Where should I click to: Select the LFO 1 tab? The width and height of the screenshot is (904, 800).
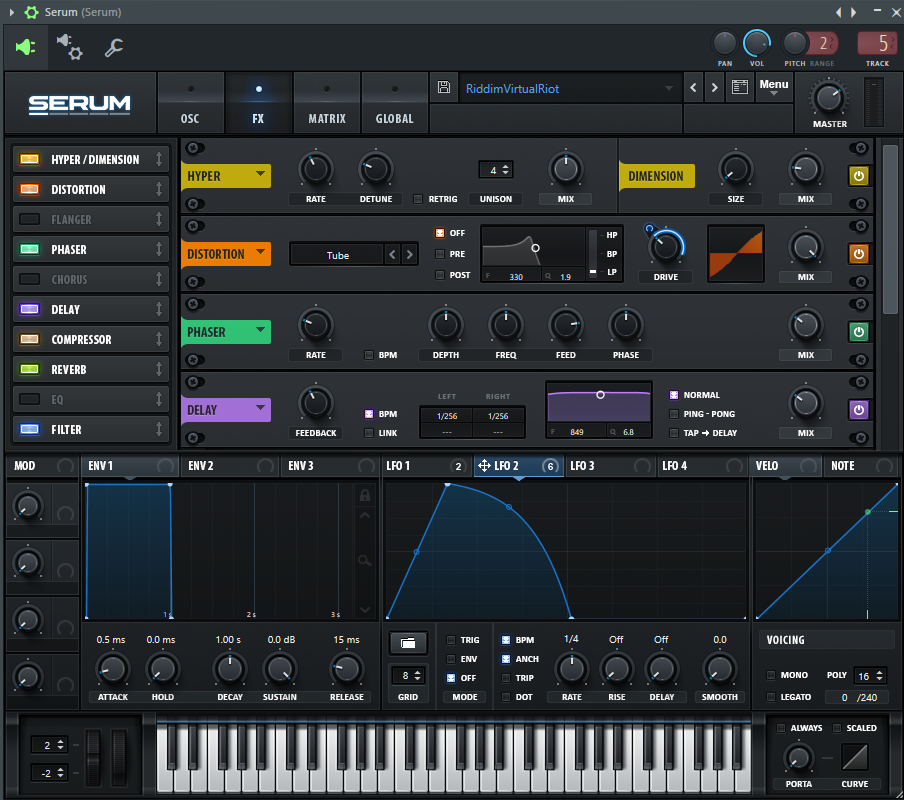(x=426, y=466)
